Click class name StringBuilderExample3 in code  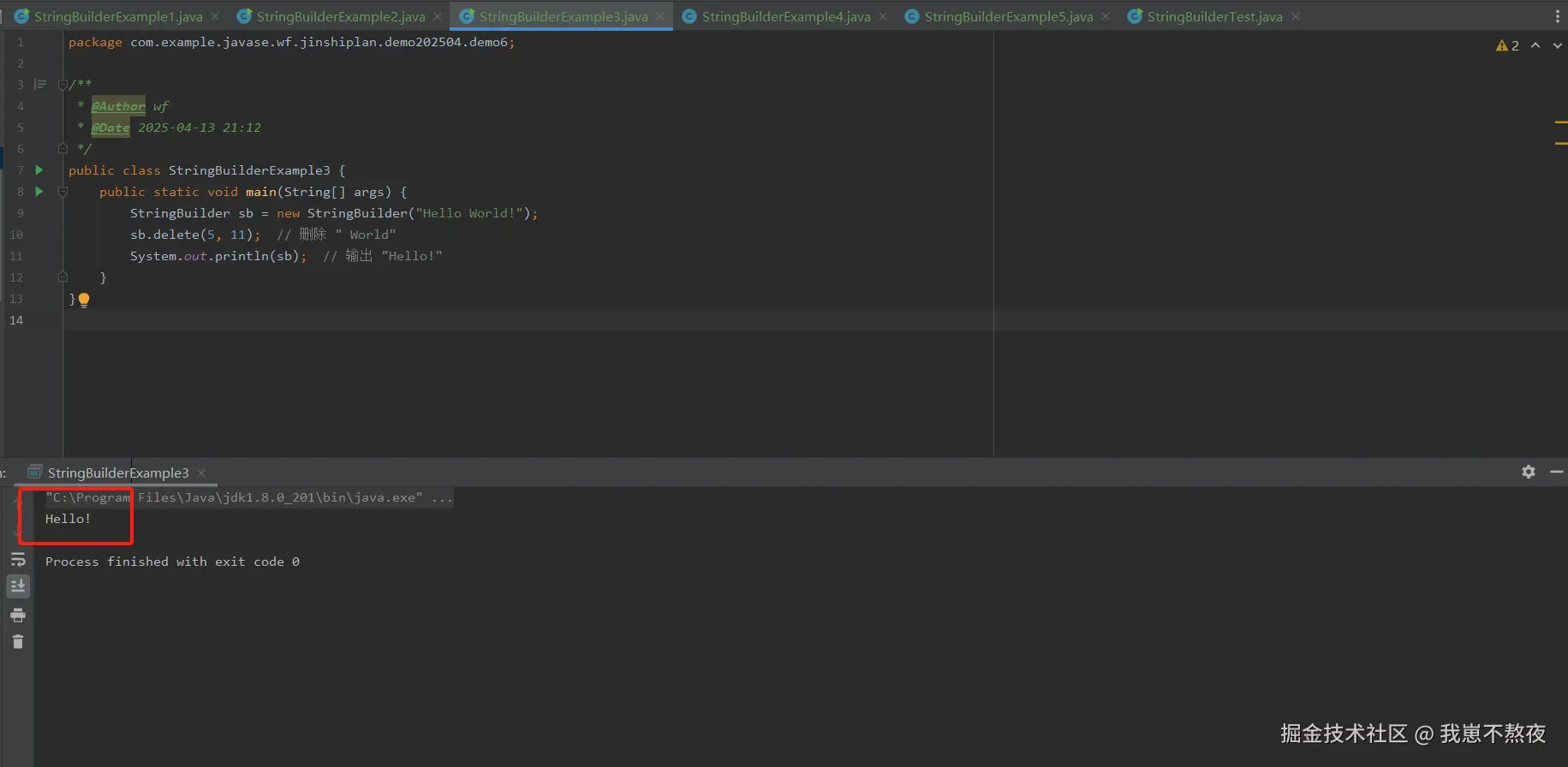coord(249,170)
